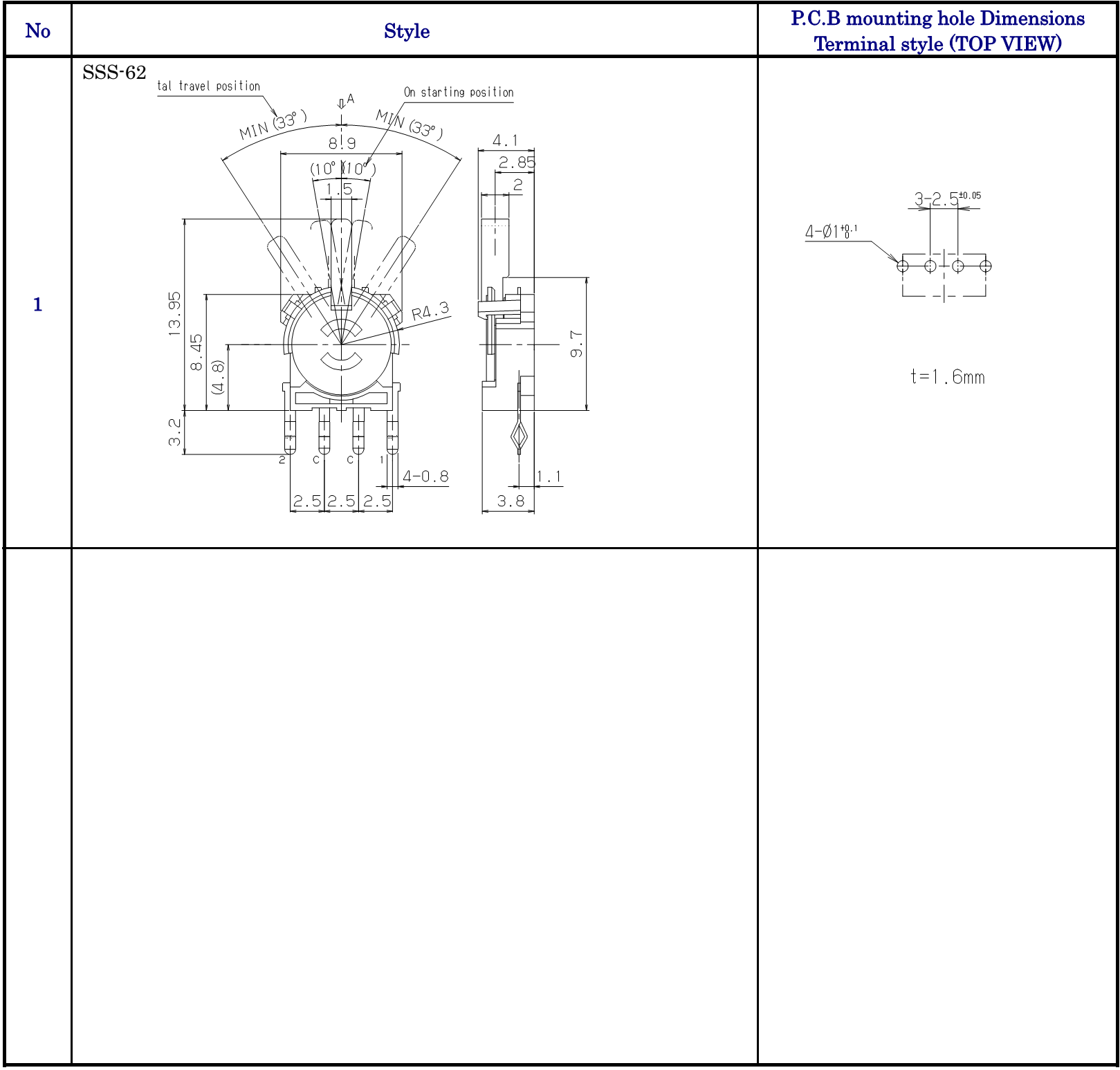This screenshot has width=1120, height=1070.
Task: Click the t=1.6mm thickness note
Action: pos(947,377)
